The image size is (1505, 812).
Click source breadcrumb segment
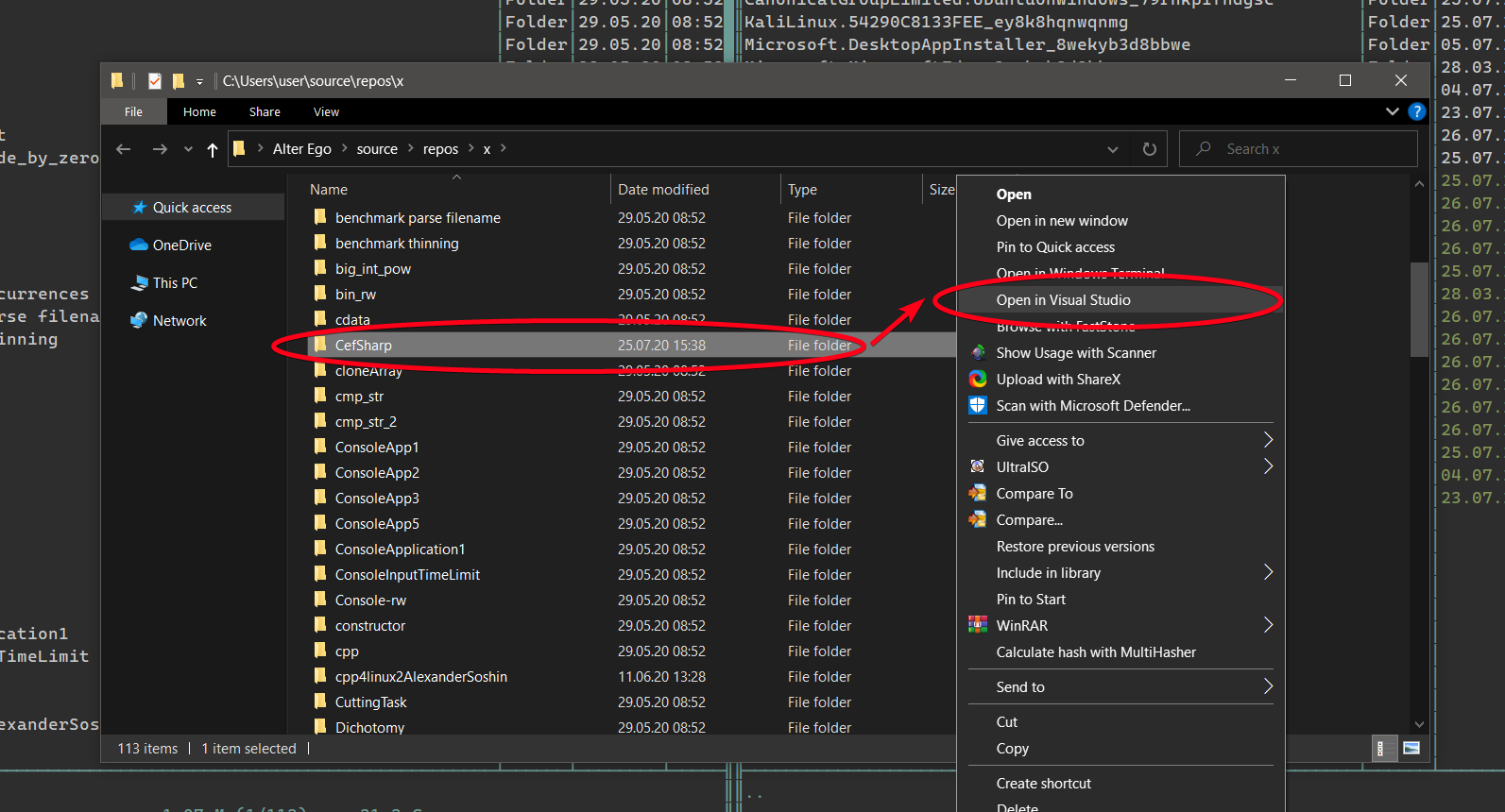(377, 149)
